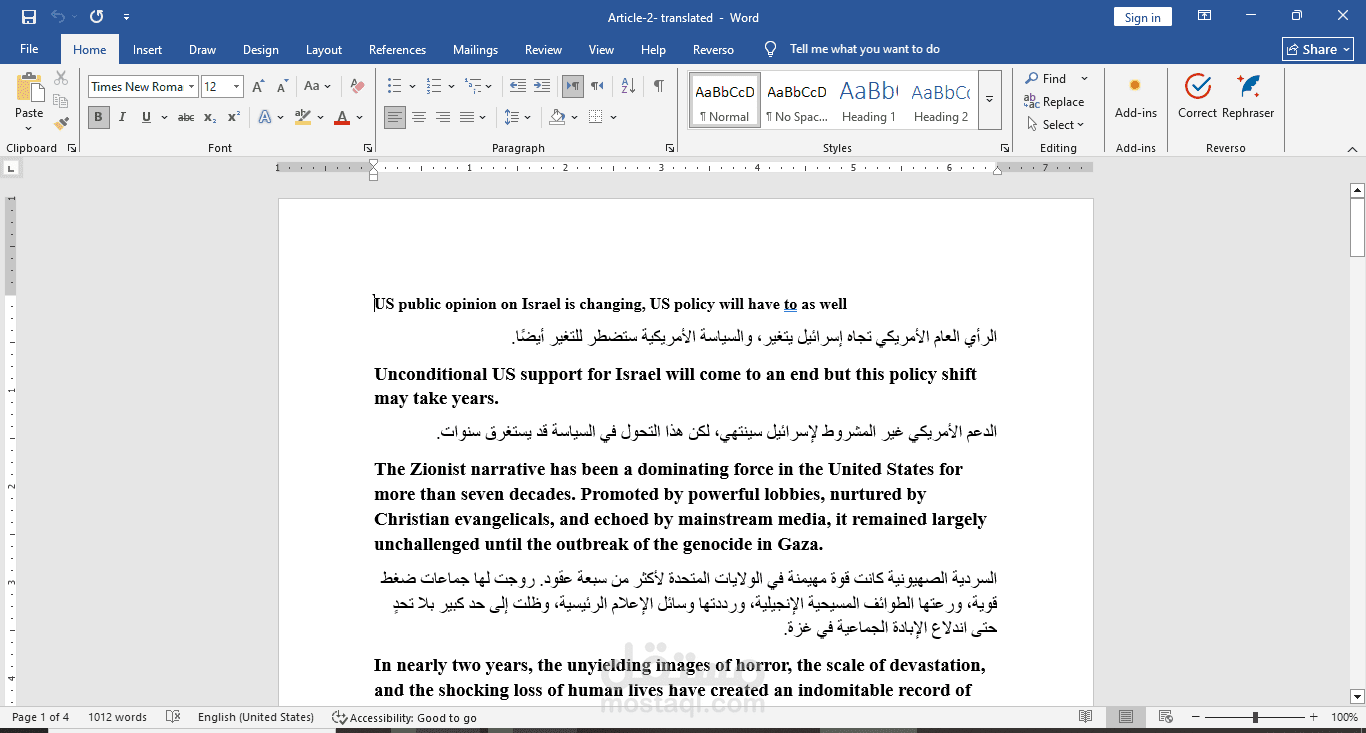Click Reverso Correct icon
1366x733 pixels.
click(1197, 96)
